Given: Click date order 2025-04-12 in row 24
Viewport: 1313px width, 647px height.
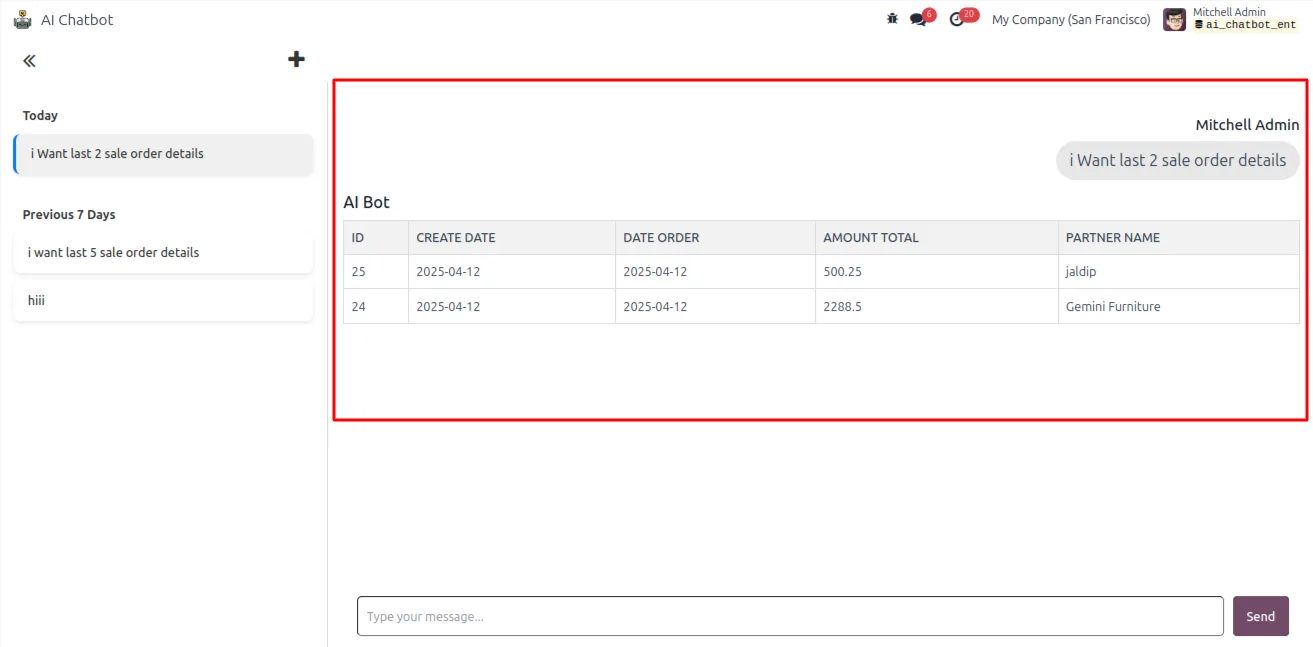Looking at the screenshot, I should click(x=716, y=307).
